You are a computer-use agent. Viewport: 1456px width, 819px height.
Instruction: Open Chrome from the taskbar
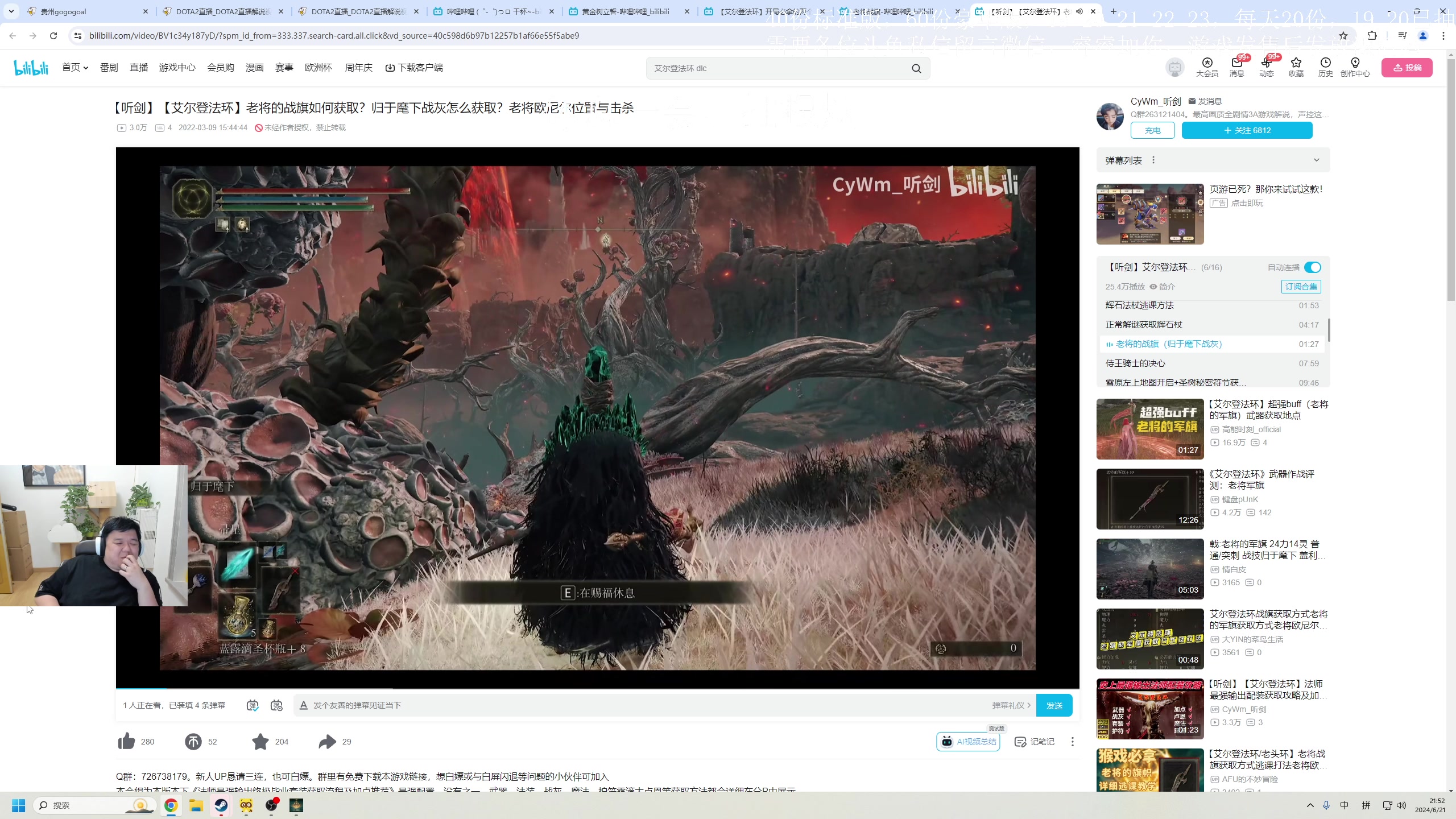coord(171,805)
